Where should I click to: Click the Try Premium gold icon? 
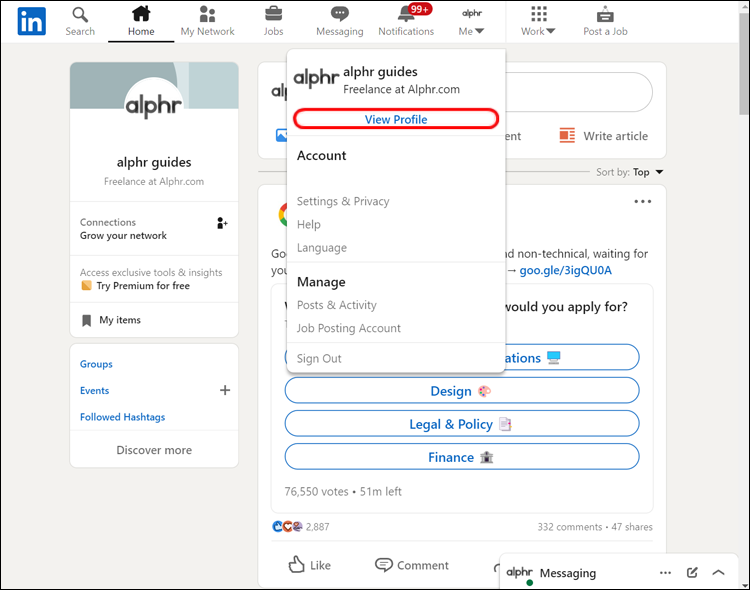pos(86,286)
